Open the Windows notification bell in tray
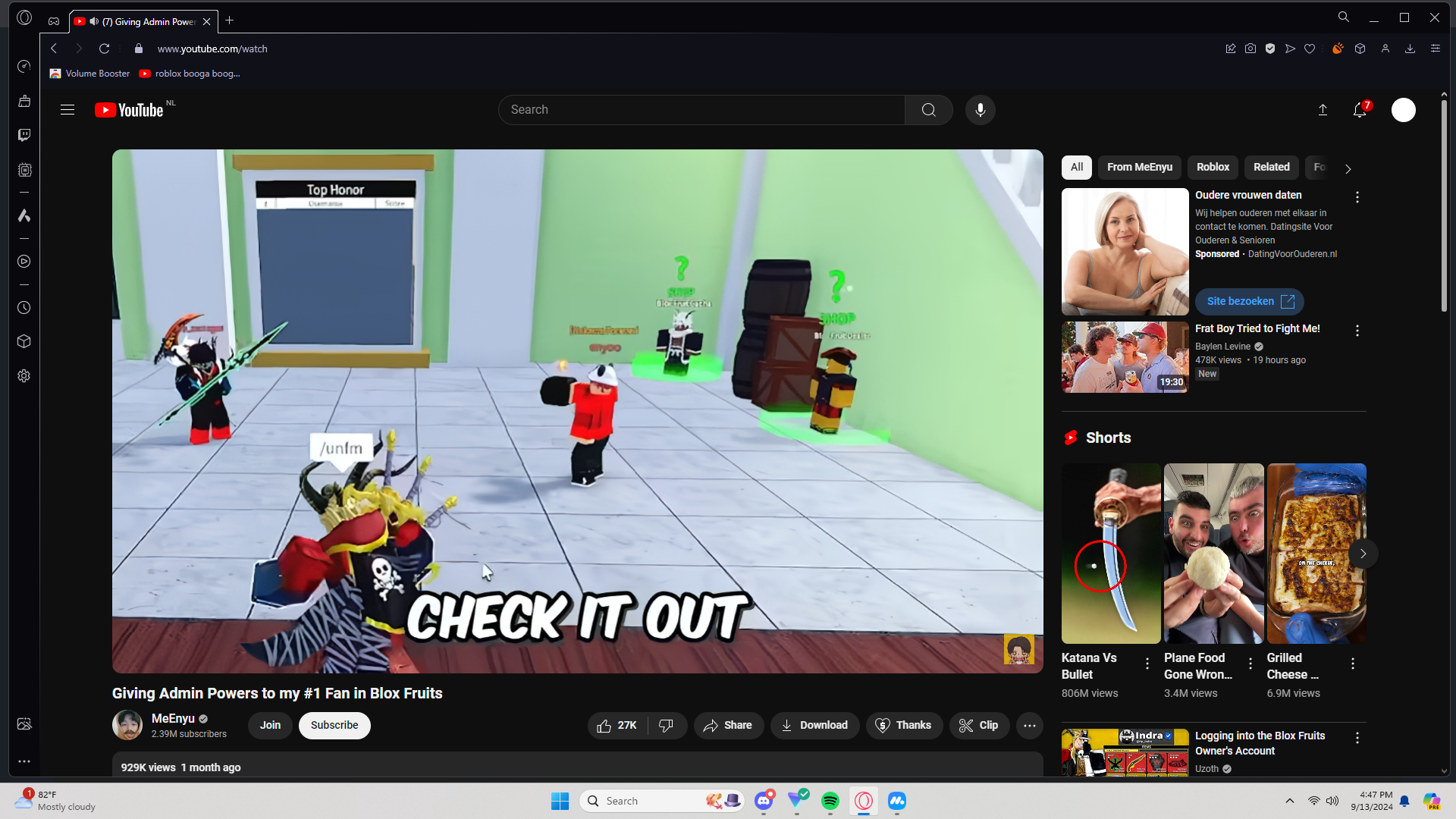This screenshot has width=1456, height=819. coord(1404,801)
